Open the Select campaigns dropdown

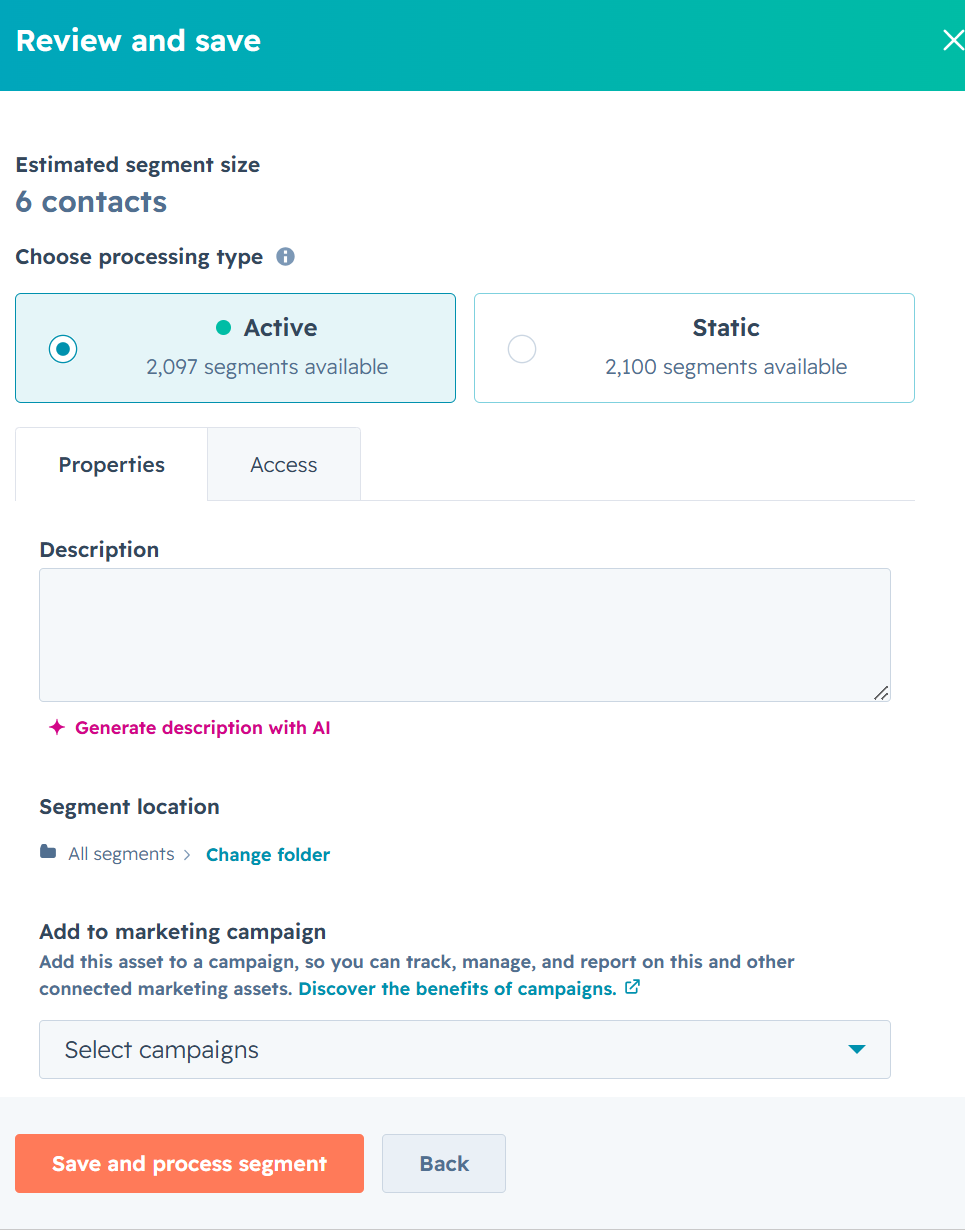coord(465,1049)
